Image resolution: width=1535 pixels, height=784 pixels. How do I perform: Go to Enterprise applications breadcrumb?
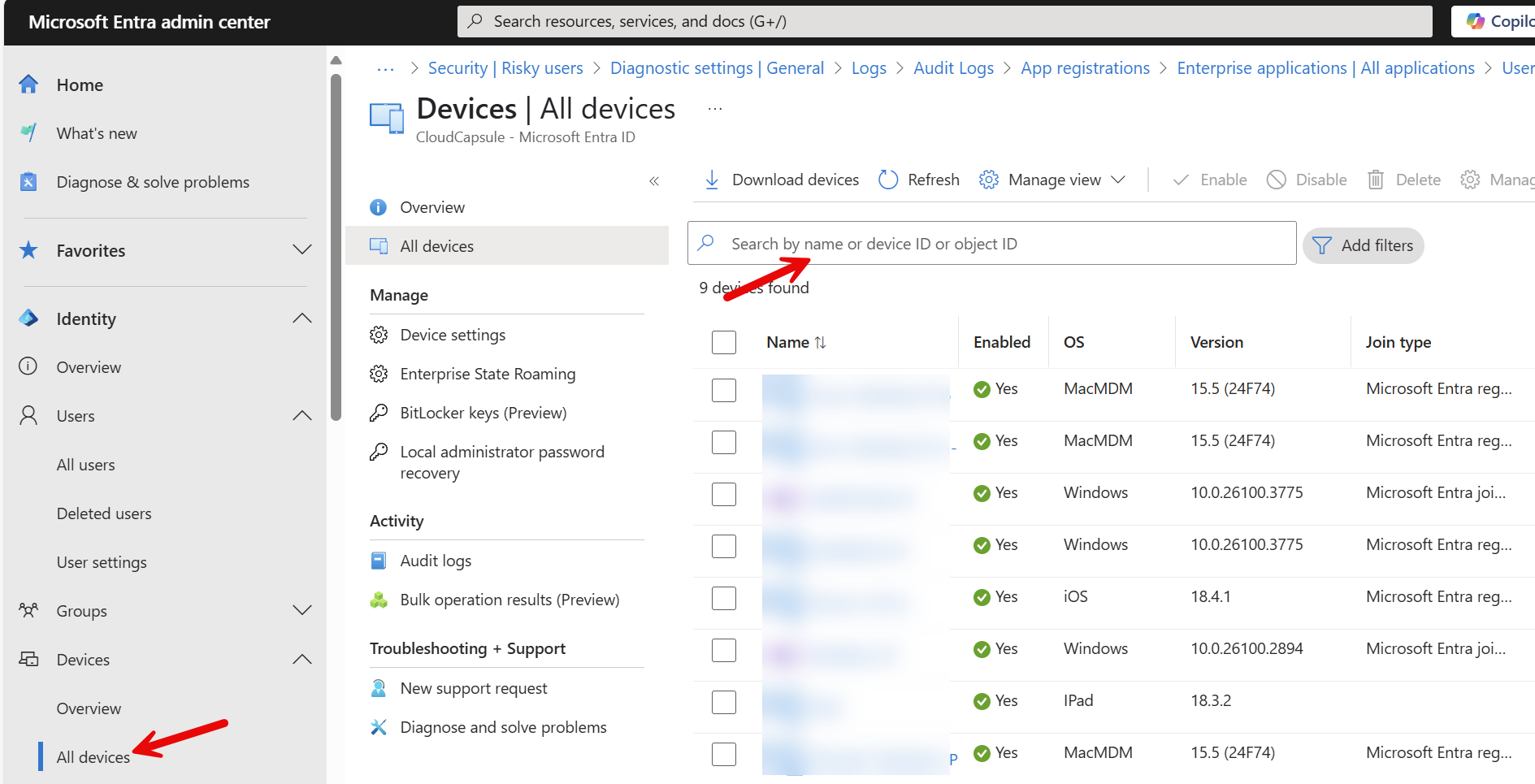(x=1325, y=68)
